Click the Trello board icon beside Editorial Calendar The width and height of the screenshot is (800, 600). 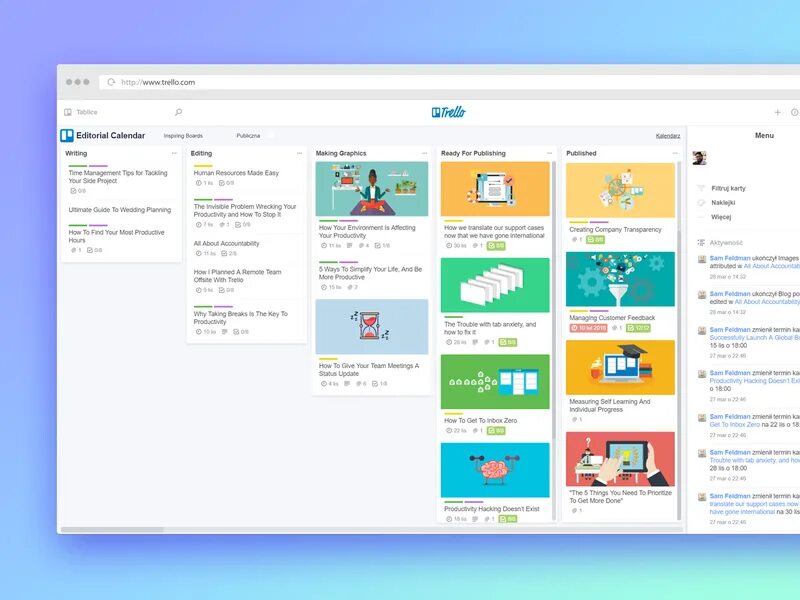click(67, 135)
